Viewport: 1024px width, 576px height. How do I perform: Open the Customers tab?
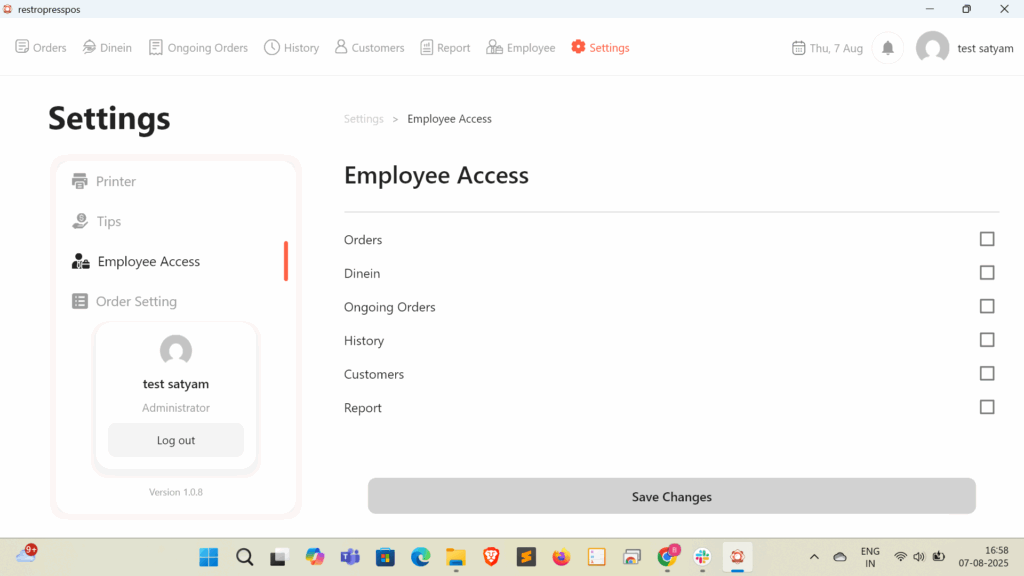tap(369, 48)
